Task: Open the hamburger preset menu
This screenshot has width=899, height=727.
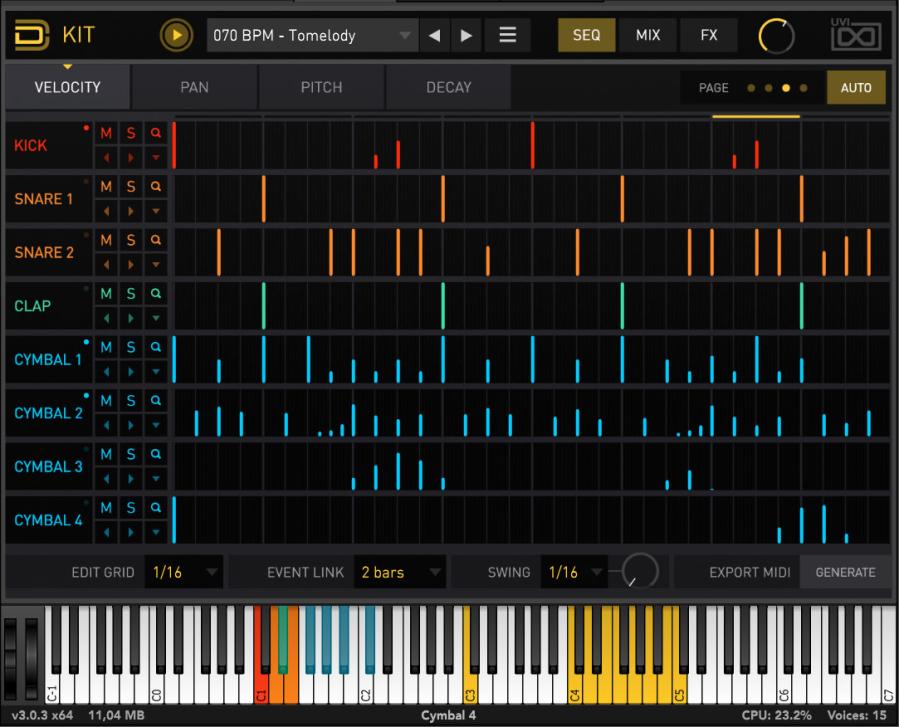Action: tap(508, 36)
